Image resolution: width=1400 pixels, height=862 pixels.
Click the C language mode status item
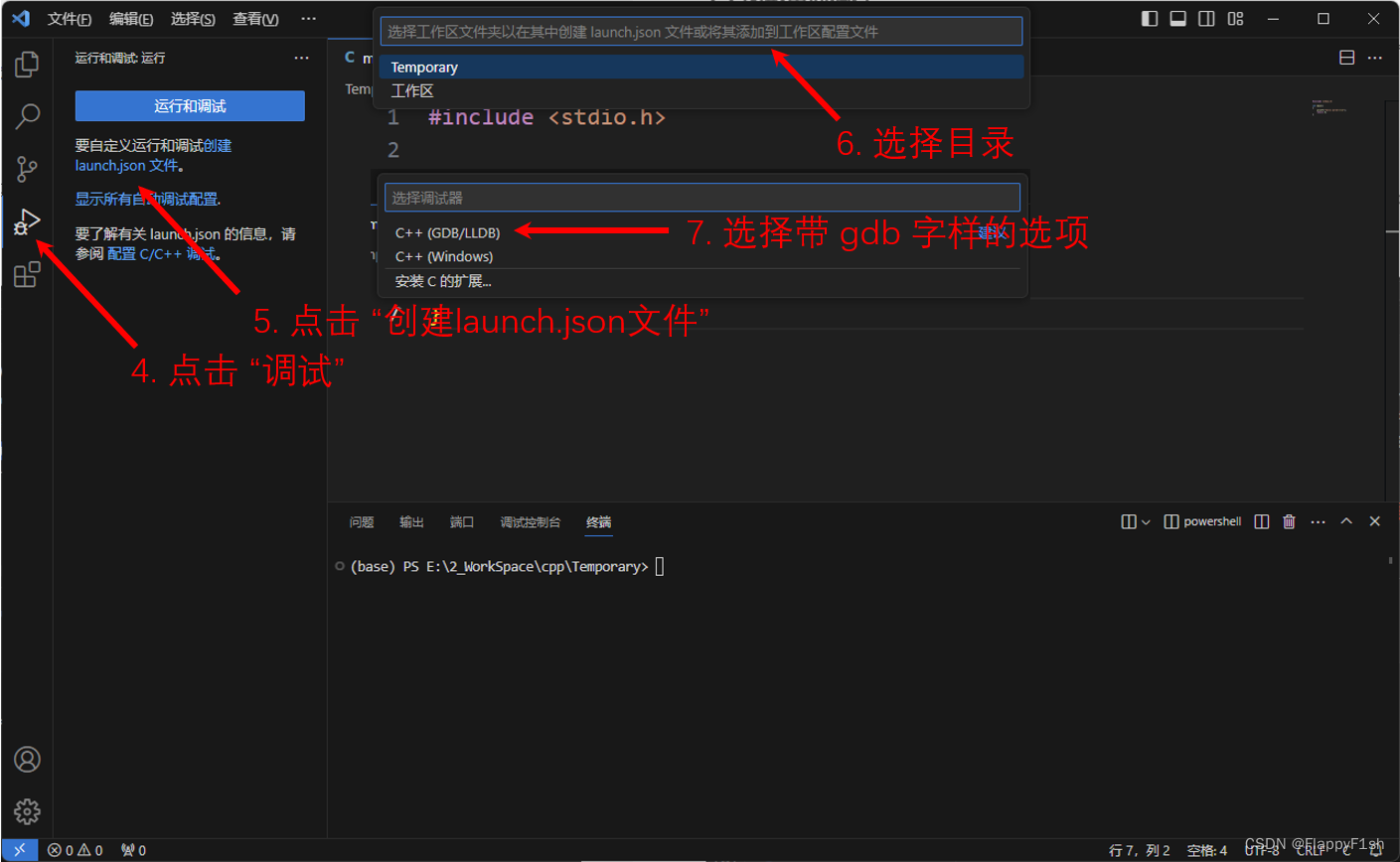coord(1347,850)
